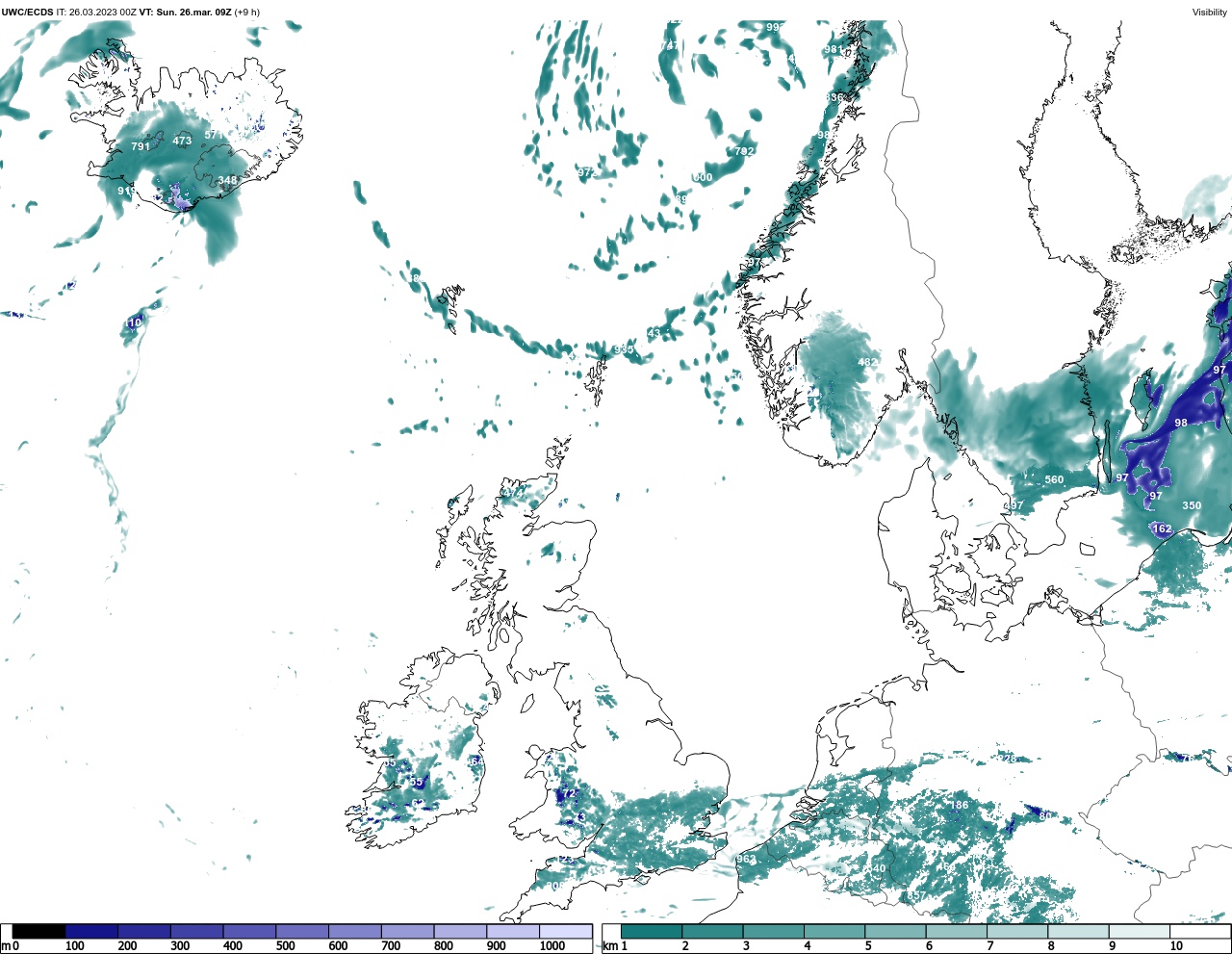Click the 900–1000 m pale lavender swatch
Viewport: 1232px width, 954px height.
[x=513, y=931]
